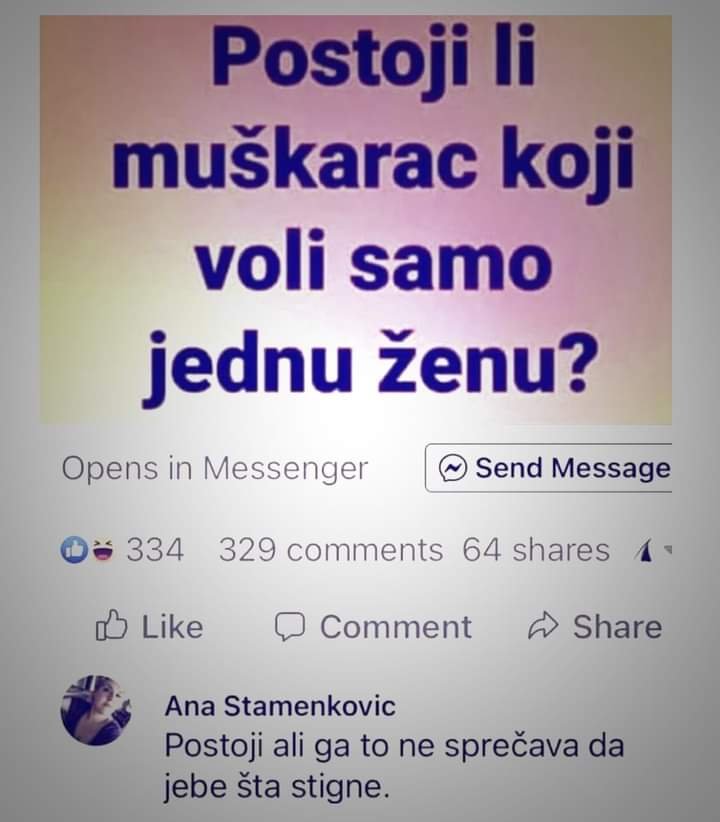Click the speech bubble comment icon

[289, 626]
